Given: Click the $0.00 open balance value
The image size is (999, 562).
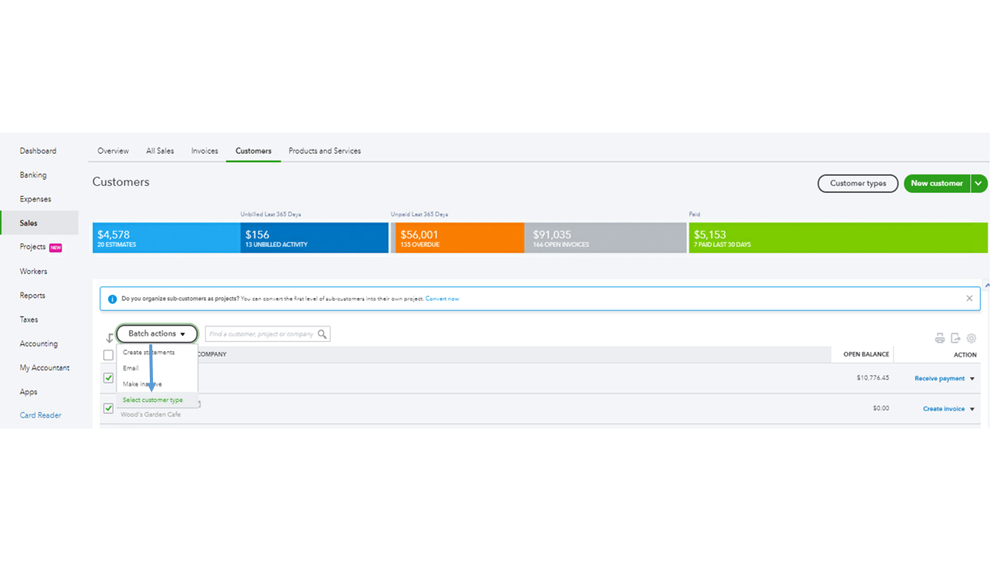Looking at the screenshot, I should pos(880,408).
